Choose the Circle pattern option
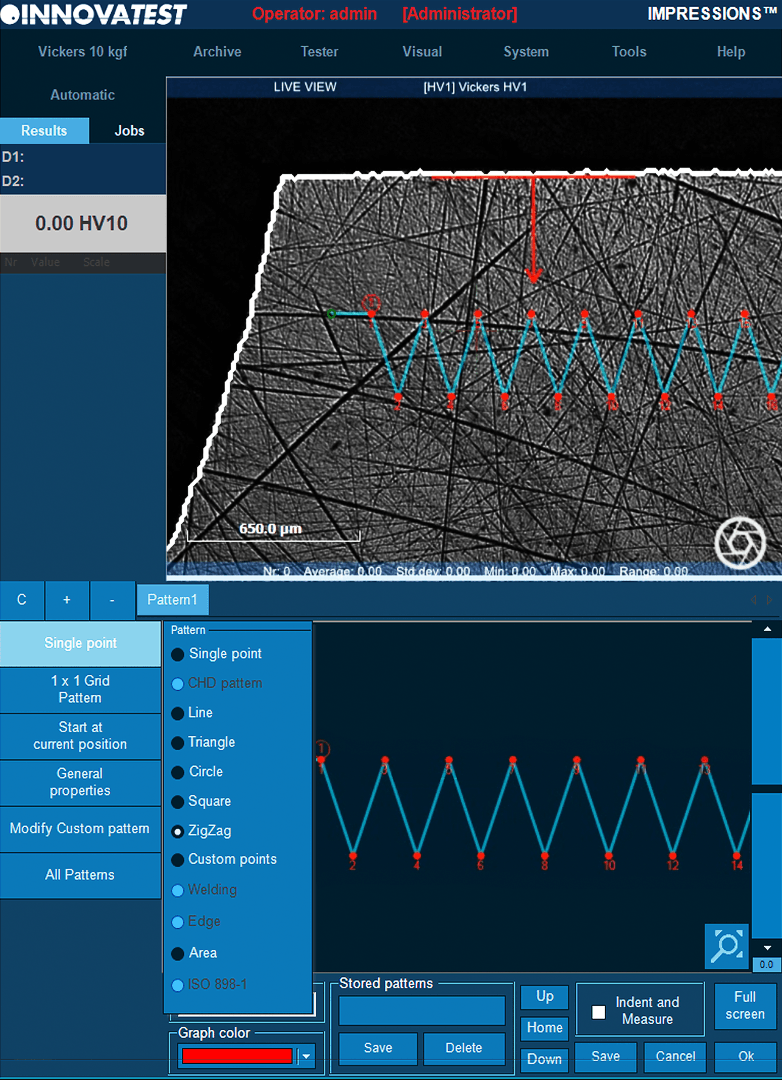This screenshot has height=1080, width=782. pos(178,772)
